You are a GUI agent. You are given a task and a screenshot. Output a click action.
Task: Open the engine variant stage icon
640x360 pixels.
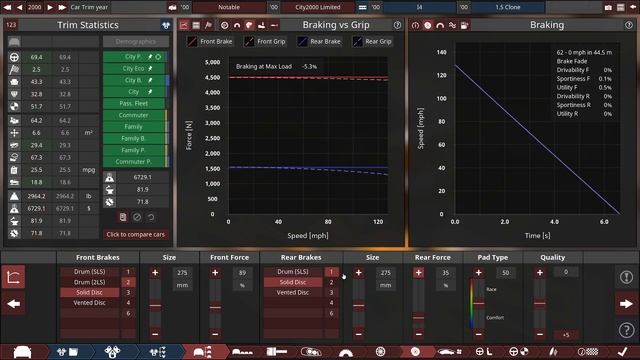coord(112,352)
